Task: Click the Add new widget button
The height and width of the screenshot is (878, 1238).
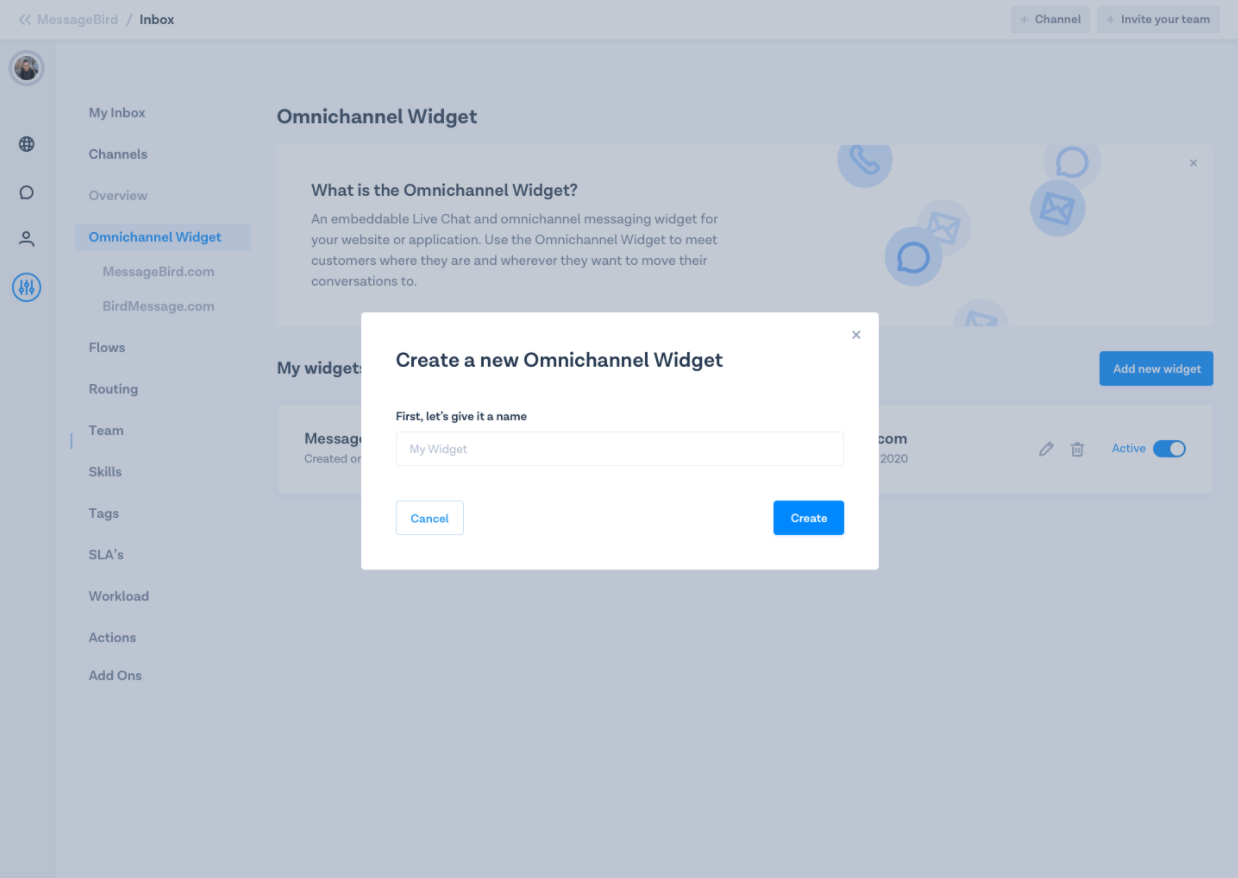Action: pos(1156,368)
